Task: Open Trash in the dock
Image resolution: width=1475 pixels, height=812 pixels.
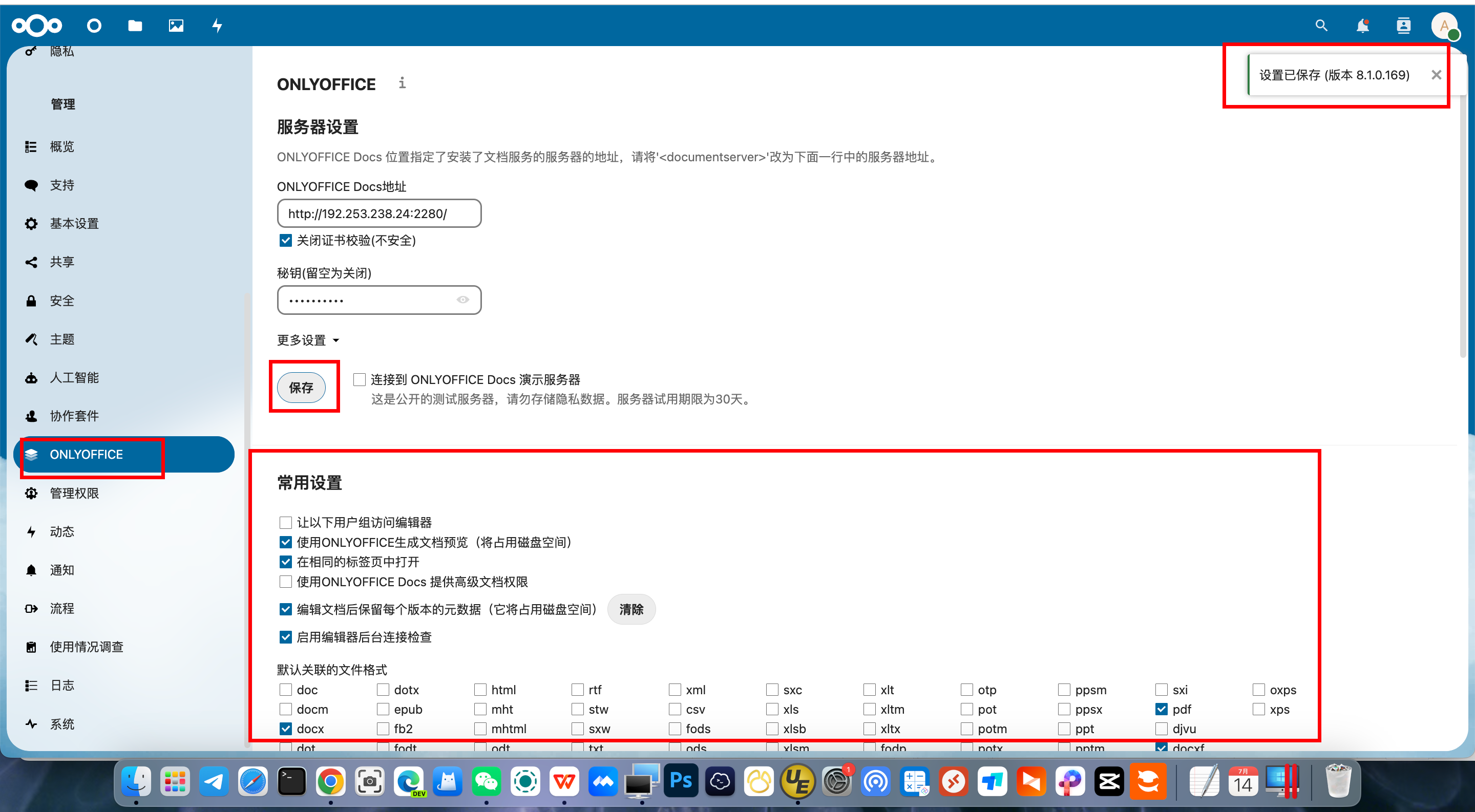Action: pos(1338,781)
